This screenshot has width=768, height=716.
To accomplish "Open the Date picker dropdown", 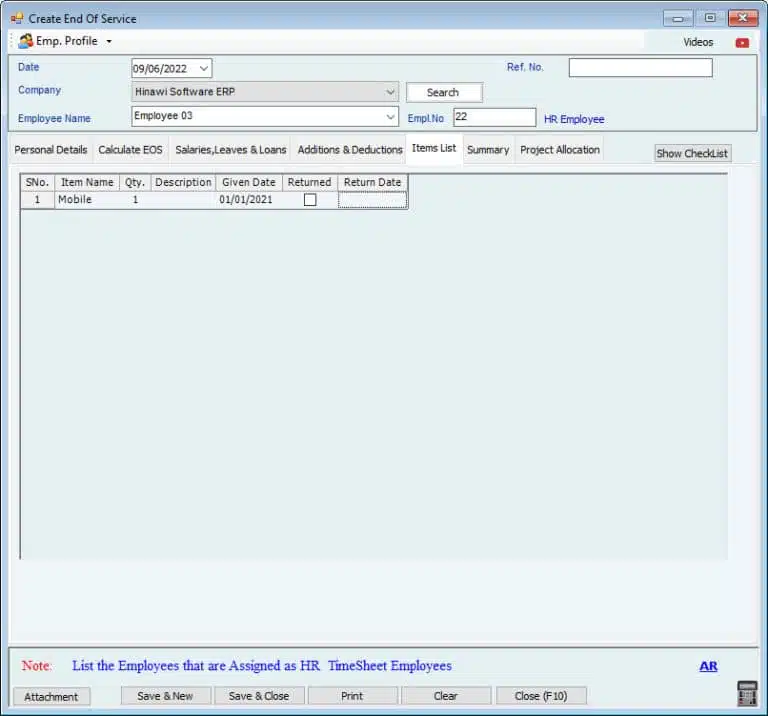I will [204, 68].
